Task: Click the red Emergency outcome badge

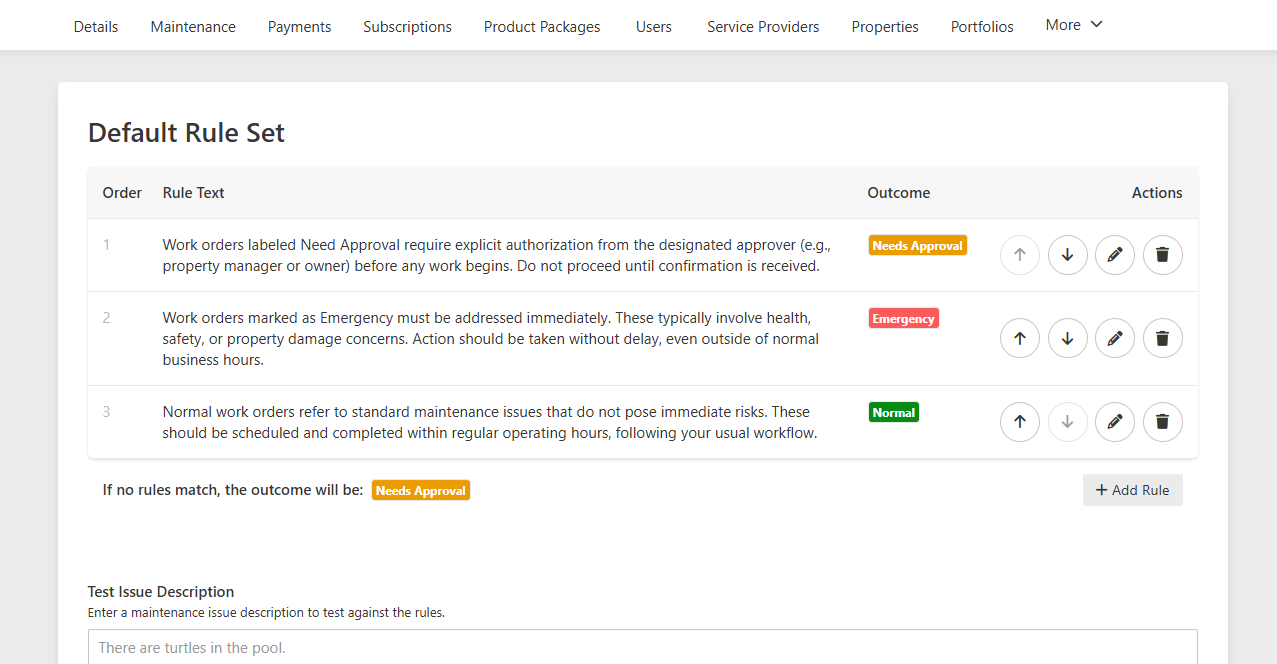Action: click(x=904, y=318)
